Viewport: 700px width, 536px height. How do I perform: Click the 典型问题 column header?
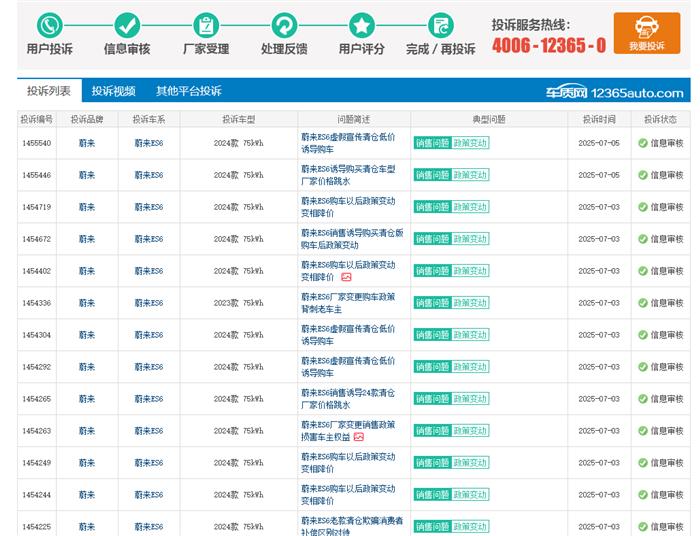[489, 119]
